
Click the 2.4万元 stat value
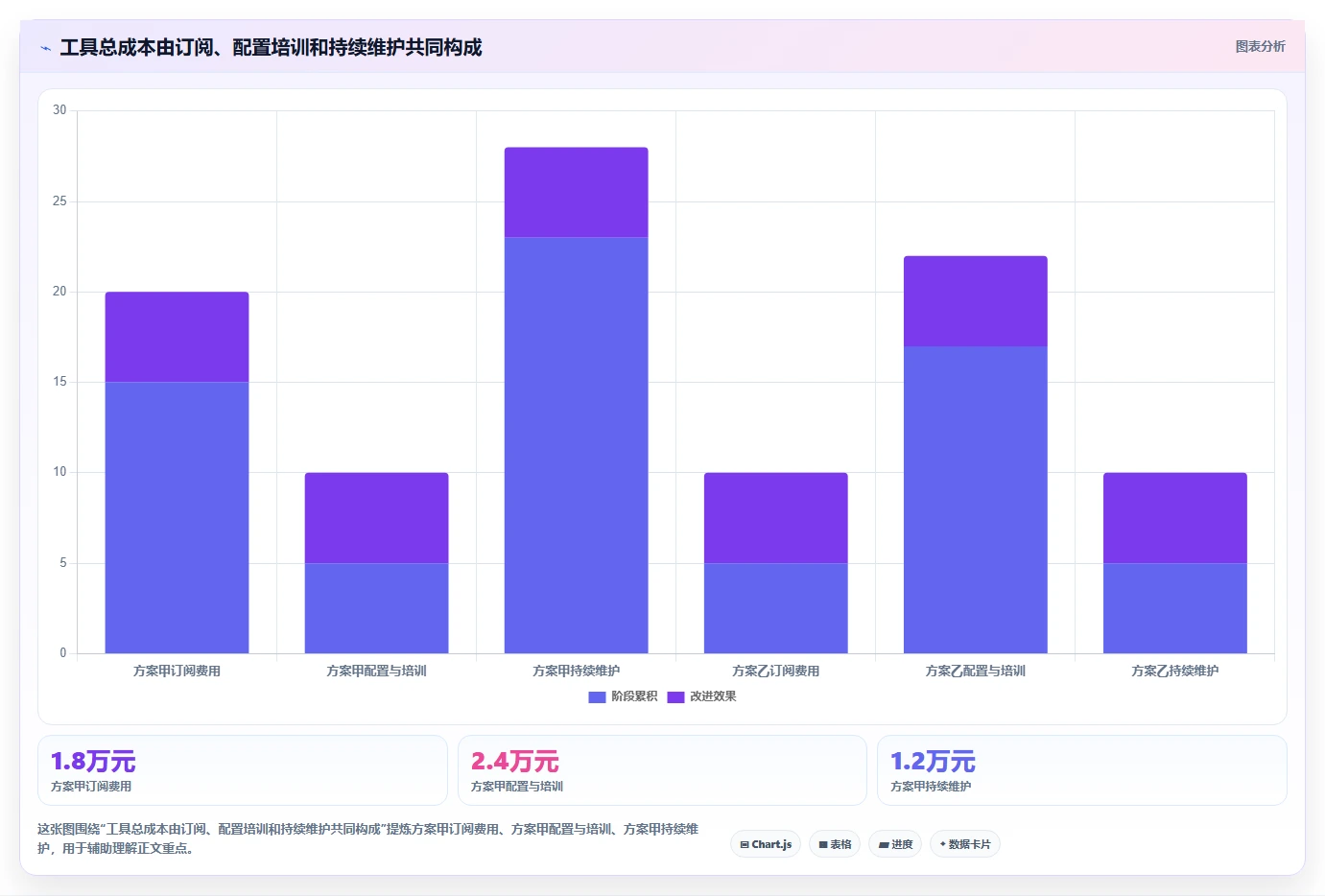tap(514, 762)
